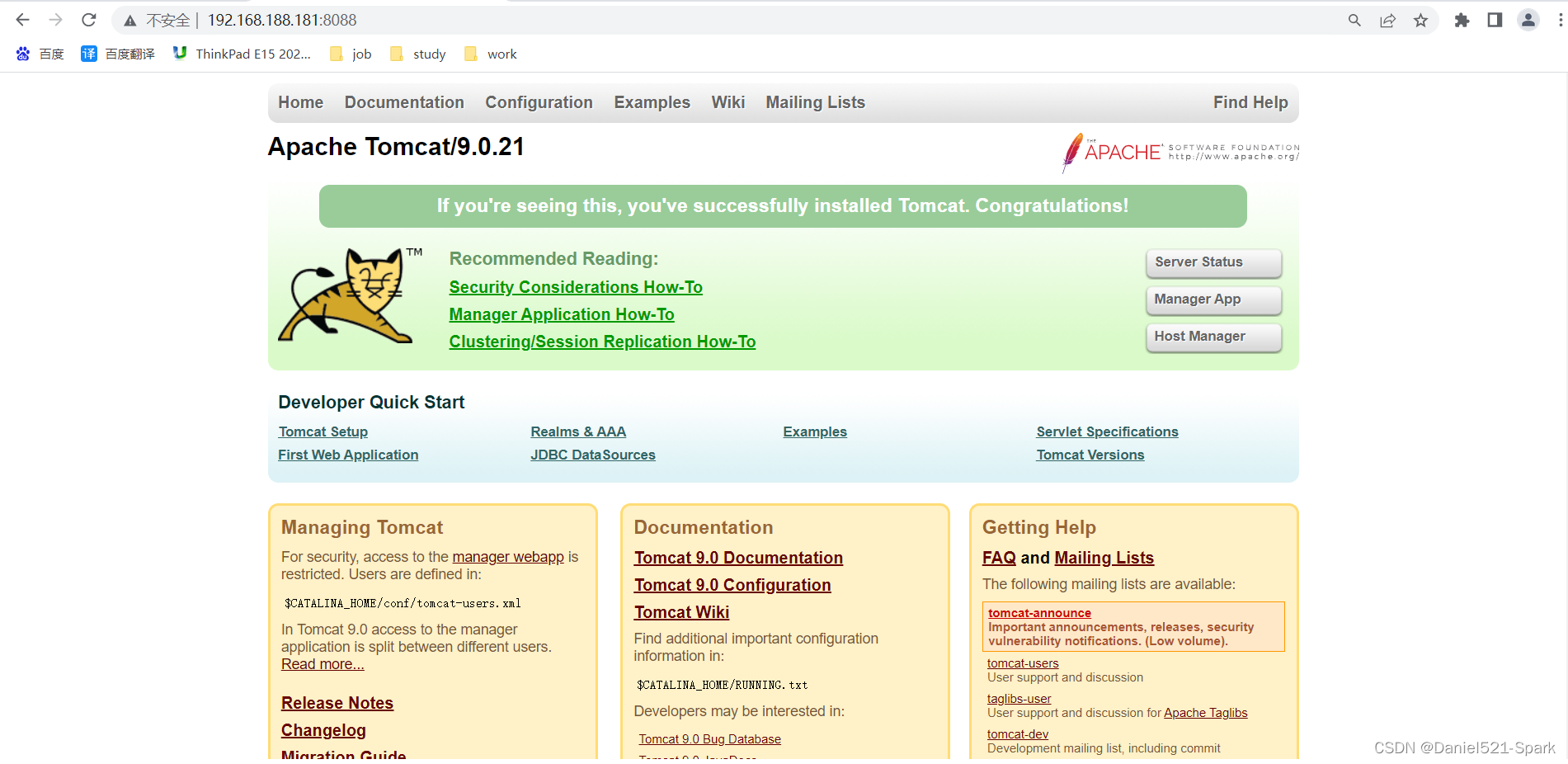Open the JDBC DataSources link
The height and width of the screenshot is (764, 1568).
tap(593, 455)
